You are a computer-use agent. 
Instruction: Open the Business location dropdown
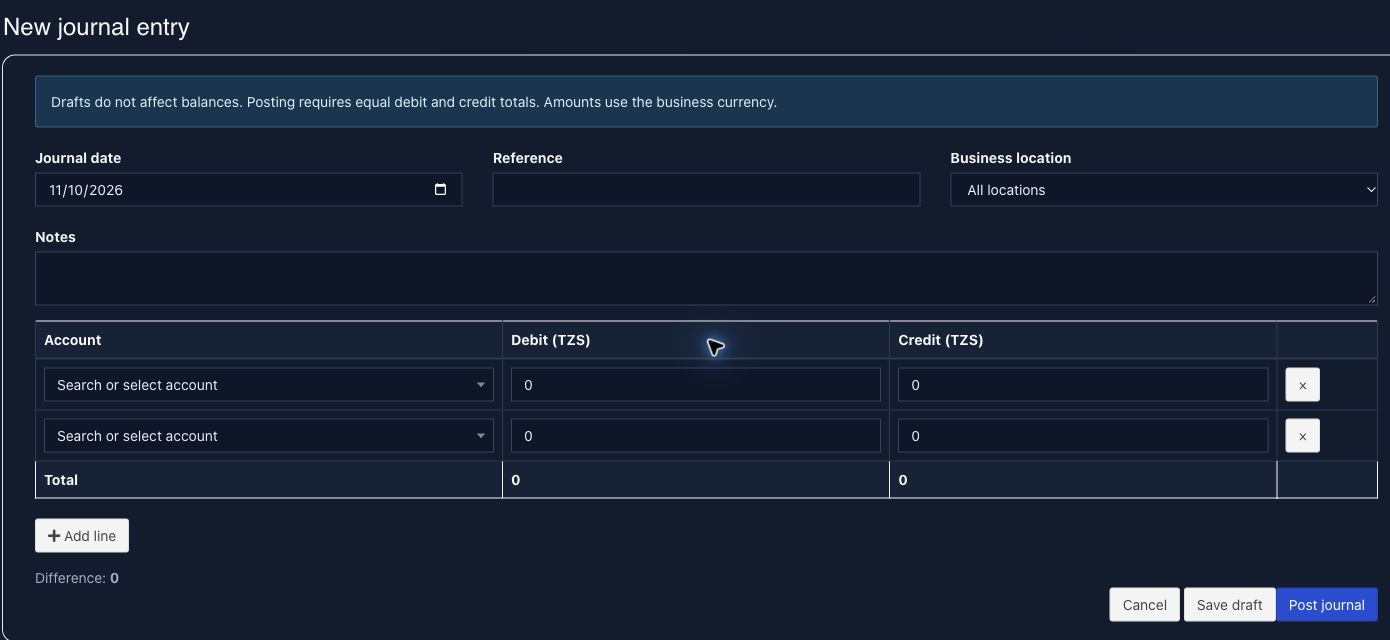tap(1164, 190)
